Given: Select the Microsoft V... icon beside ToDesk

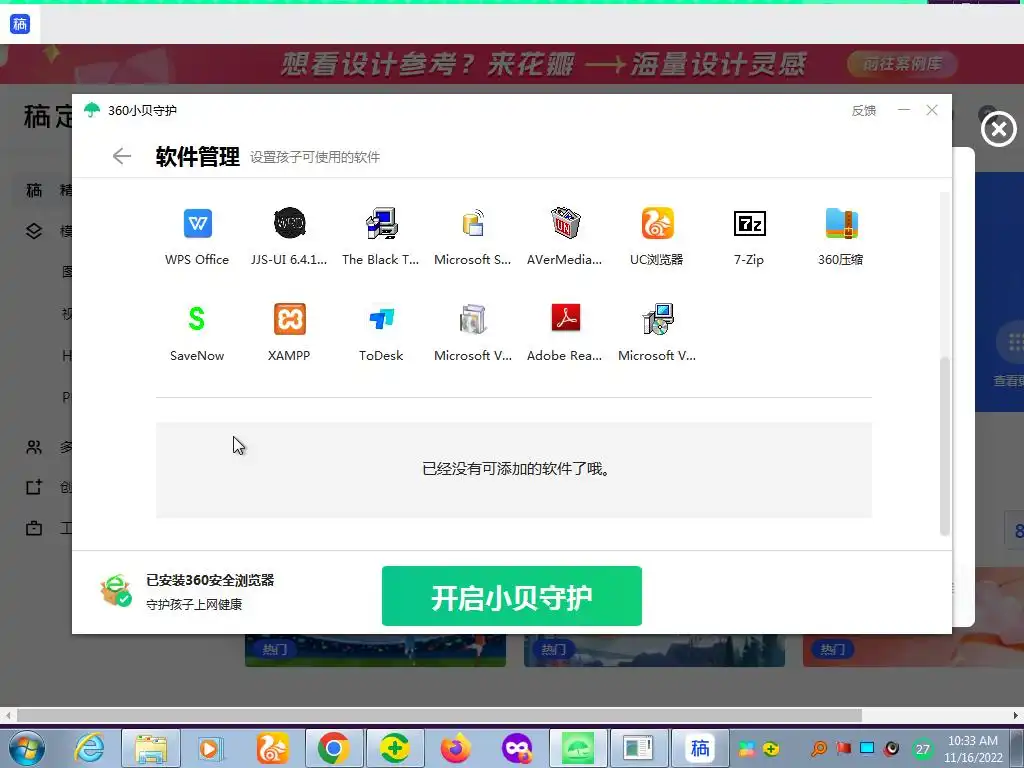Looking at the screenshot, I should [x=473, y=319].
